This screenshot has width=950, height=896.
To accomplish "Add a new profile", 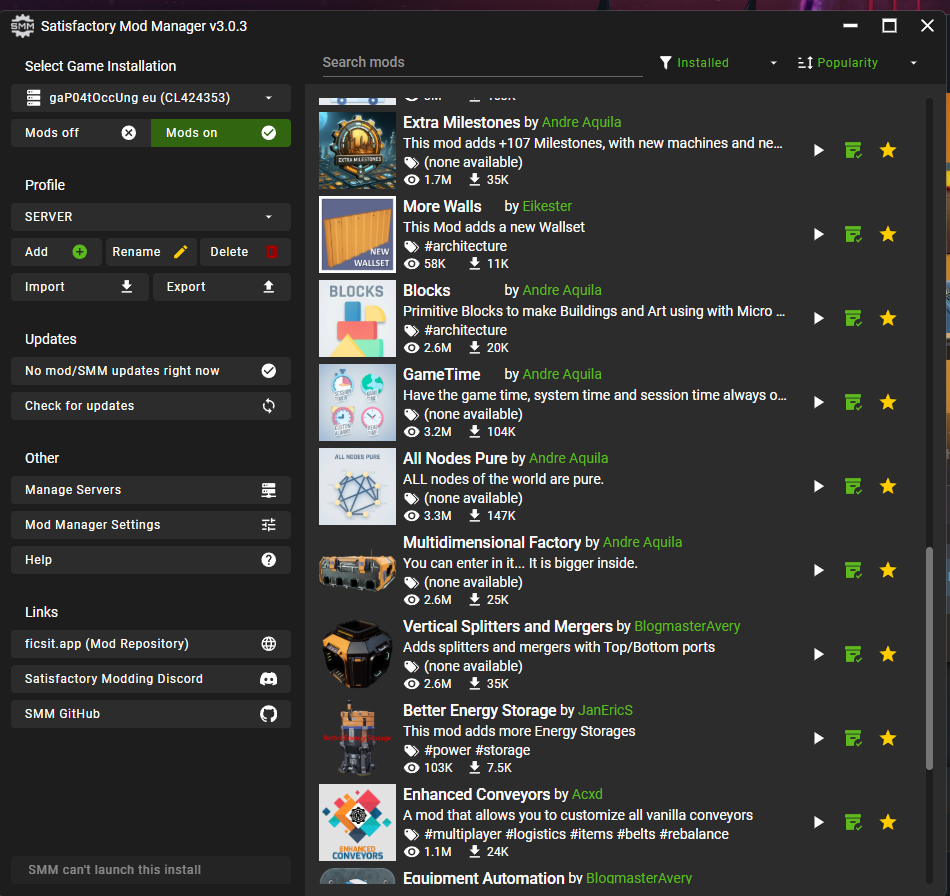I will point(56,252).
